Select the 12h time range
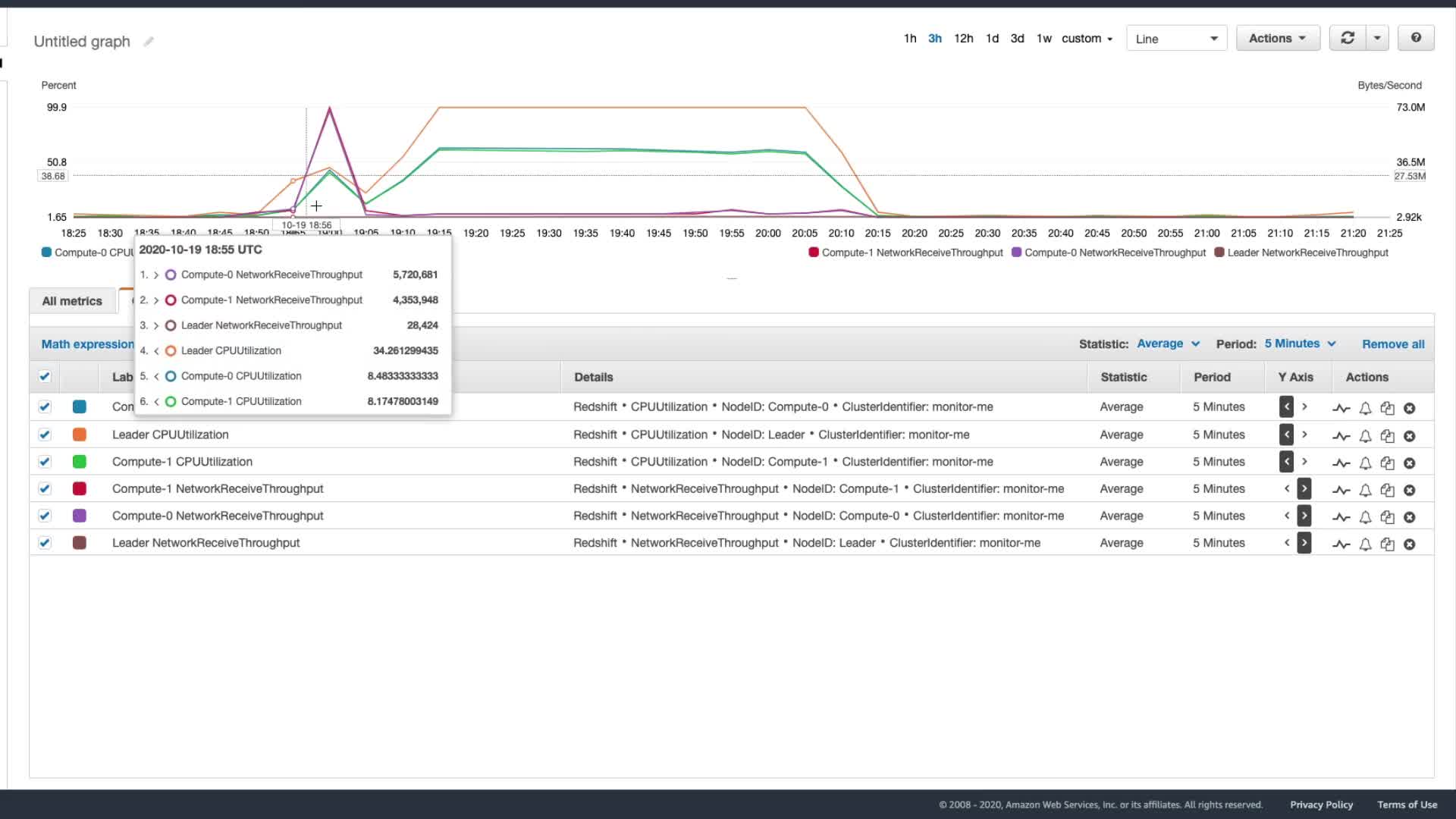This screenshot has height=819, width=1456. point(963,38)
